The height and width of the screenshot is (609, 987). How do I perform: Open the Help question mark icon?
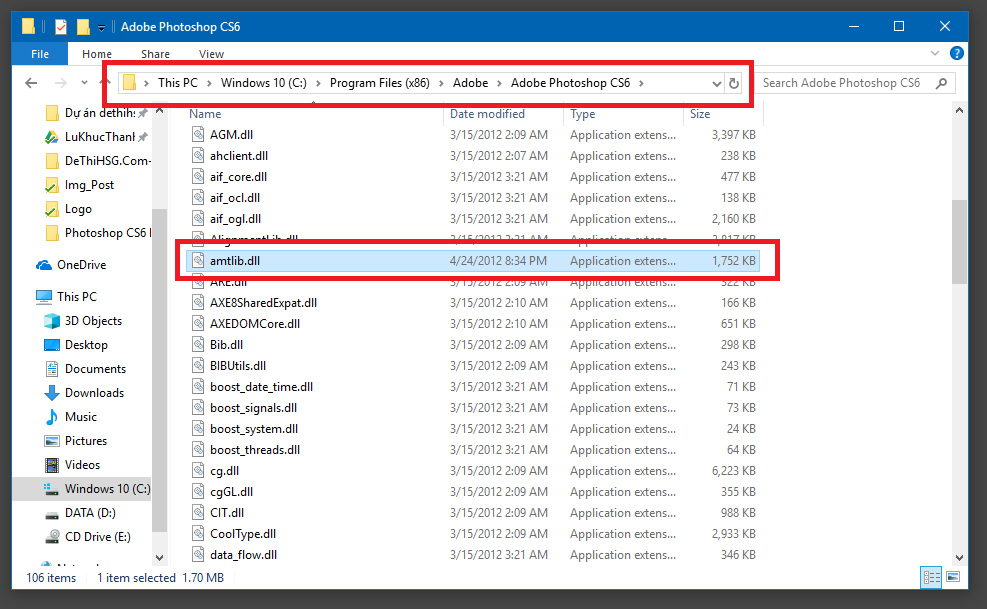(x=957, y=54)
